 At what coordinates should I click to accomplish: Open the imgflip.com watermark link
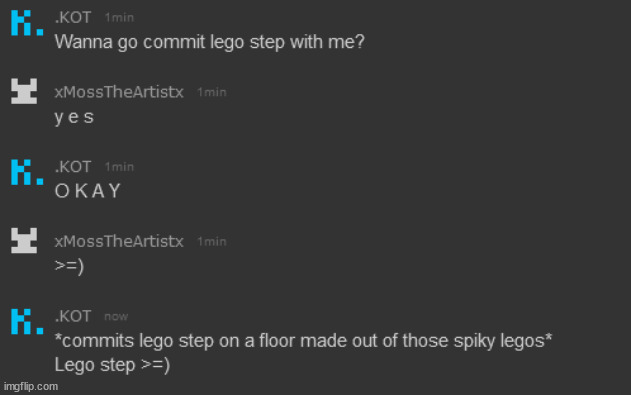31,387
